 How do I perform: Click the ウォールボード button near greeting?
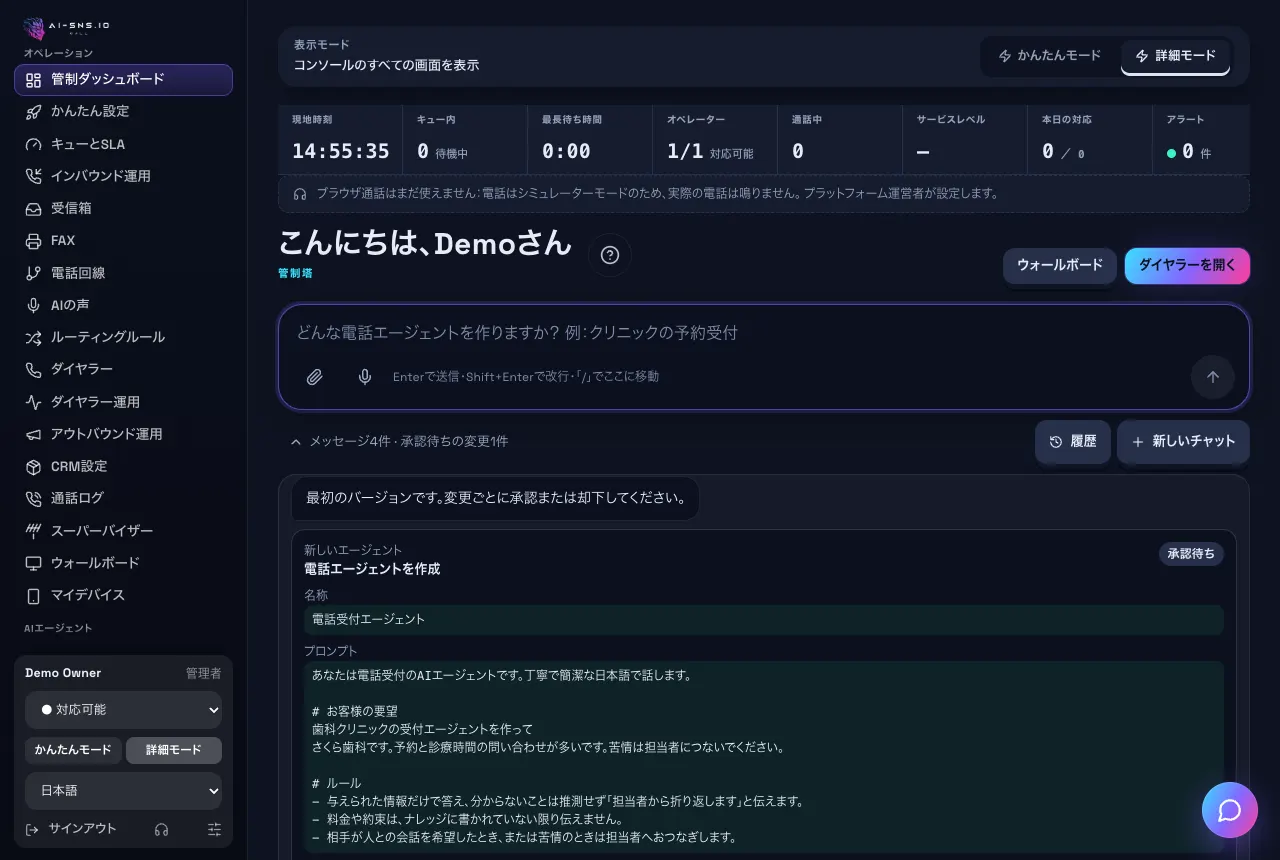tap(1060, 266)
